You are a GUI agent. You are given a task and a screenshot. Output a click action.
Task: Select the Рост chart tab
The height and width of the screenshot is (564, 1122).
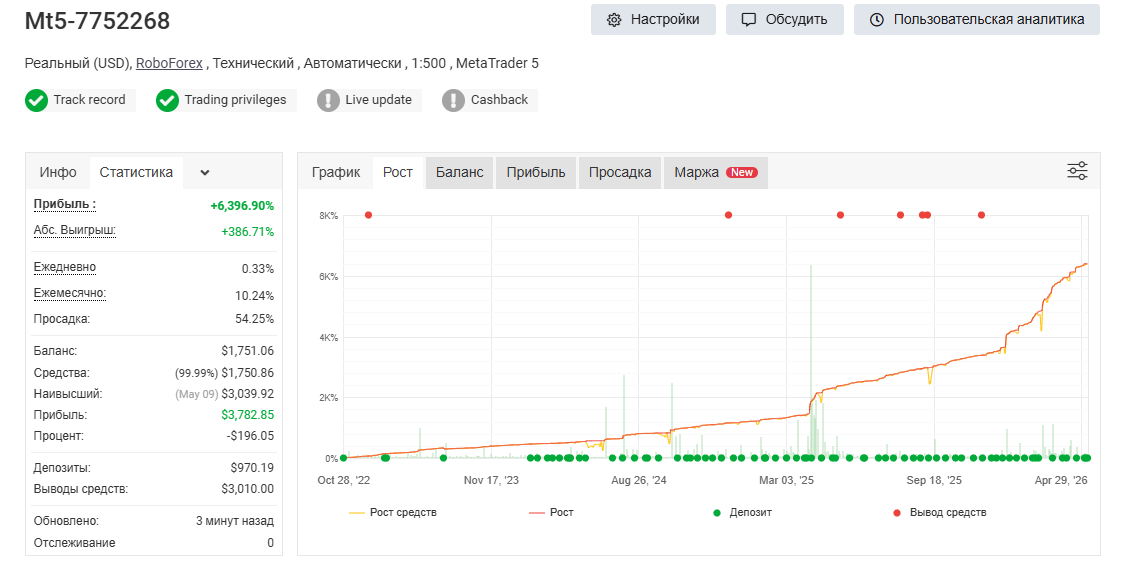[x=398, y=172]
